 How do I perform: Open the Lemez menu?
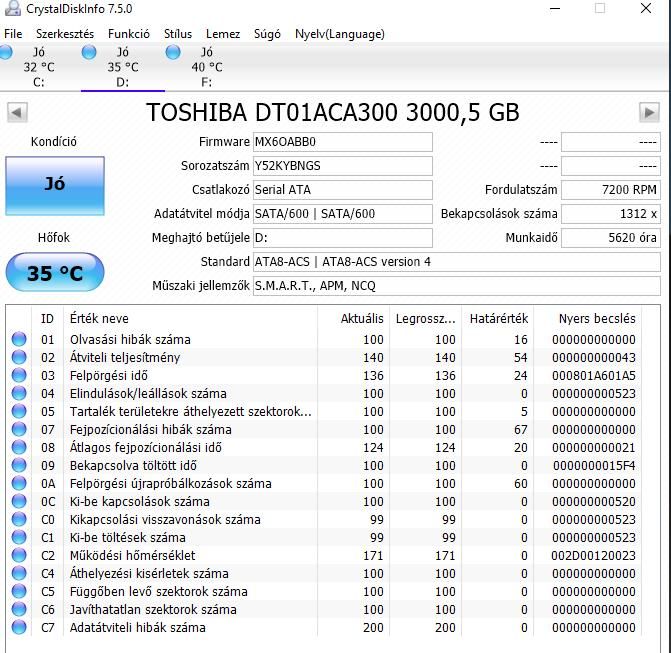[x=223, y=34]
